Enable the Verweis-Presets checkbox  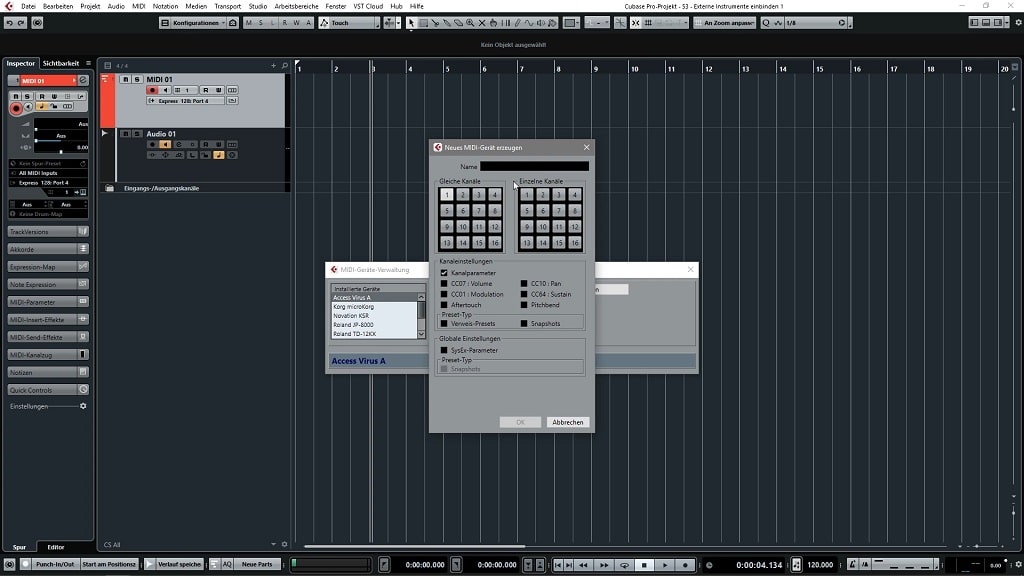444,323
